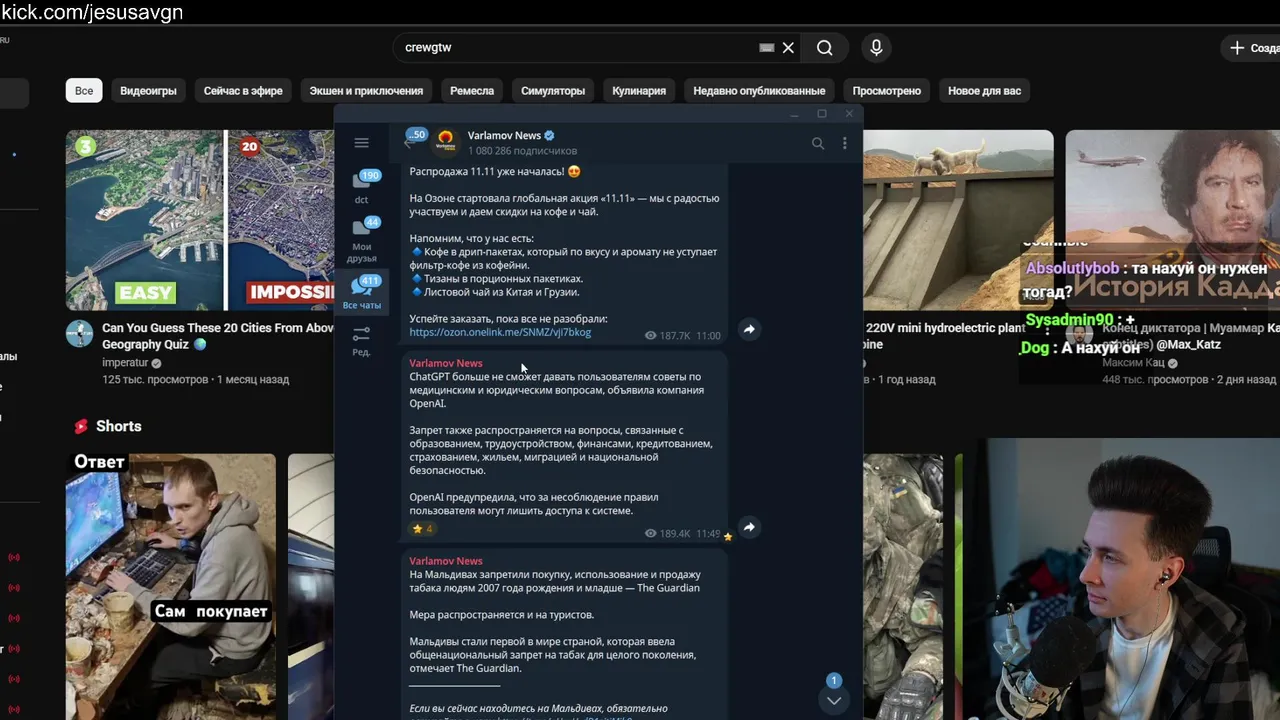The image size is (1280, 720).
Task: Select the Все чаты folder
Action: pos(362,292)
